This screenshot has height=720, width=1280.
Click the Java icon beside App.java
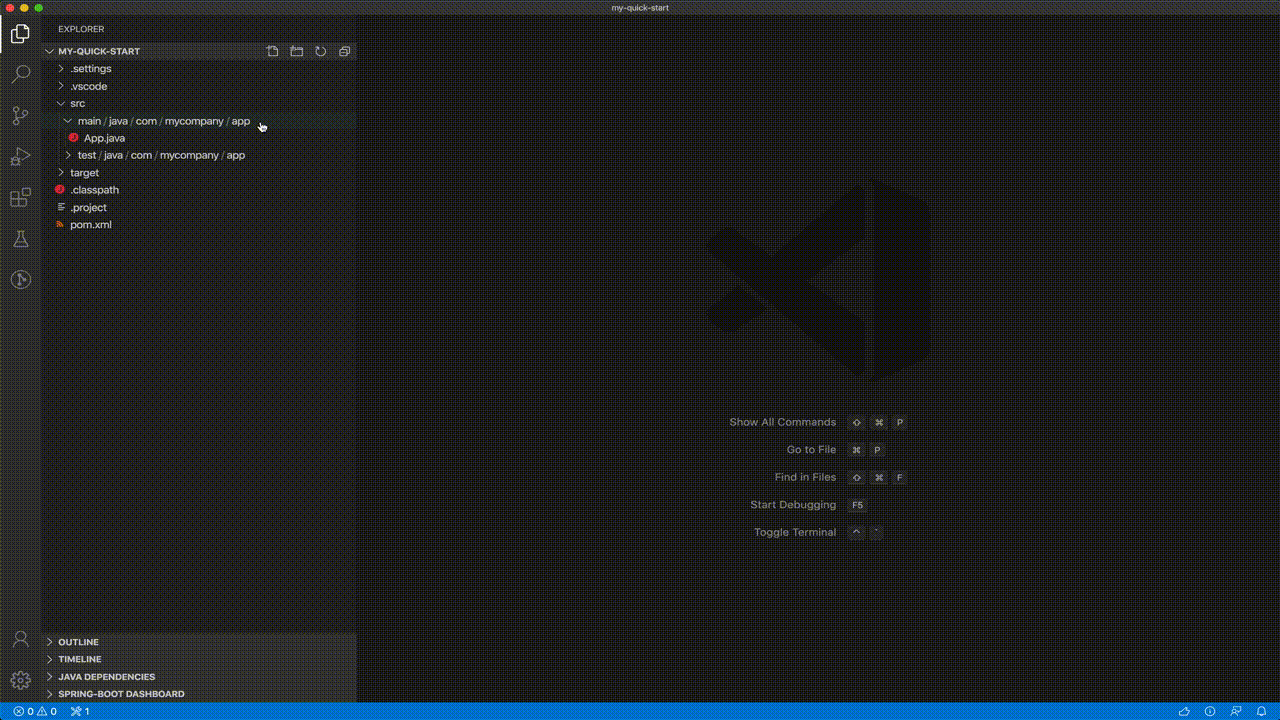tap(73, 138)
